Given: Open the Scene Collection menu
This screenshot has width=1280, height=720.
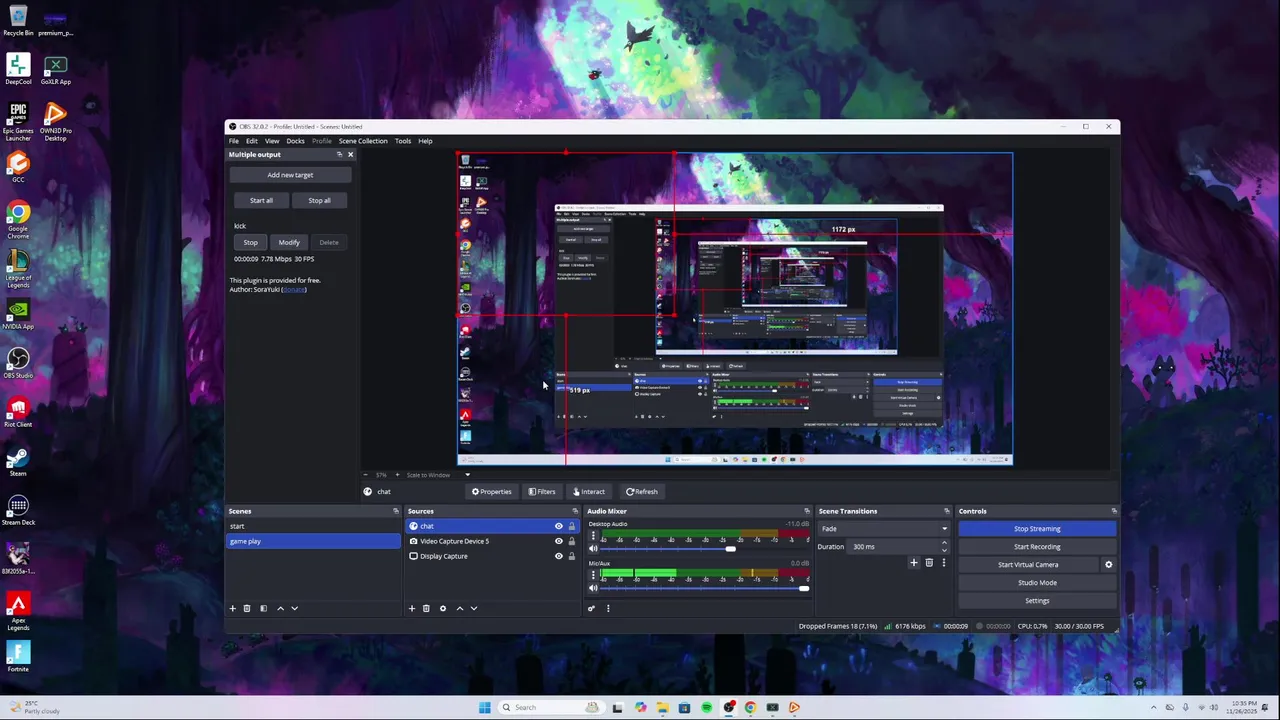Looking at the screenshot, I should pos(363,141).
